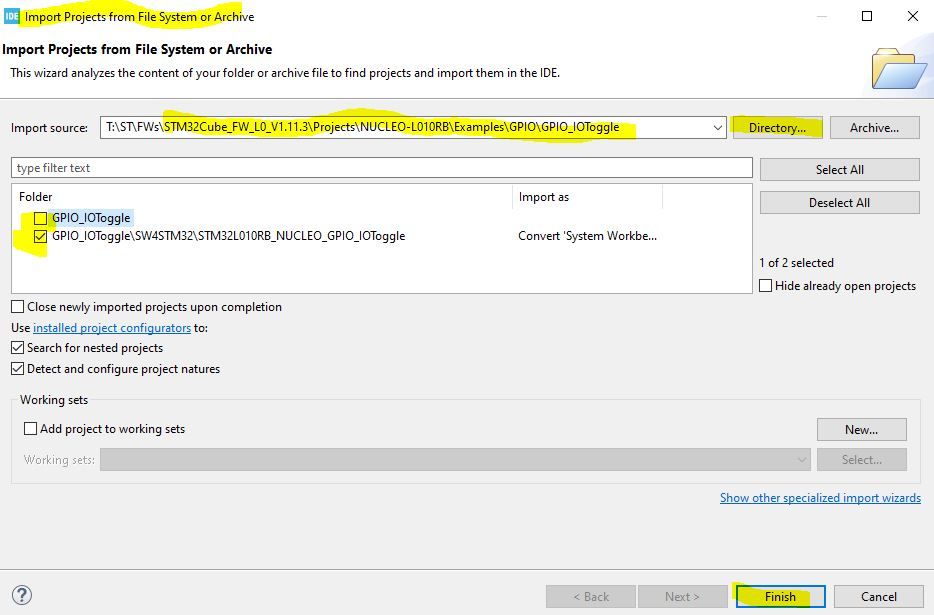Open Show other specialized import wizards link
The image size is (934, 615).
(820, 498)
